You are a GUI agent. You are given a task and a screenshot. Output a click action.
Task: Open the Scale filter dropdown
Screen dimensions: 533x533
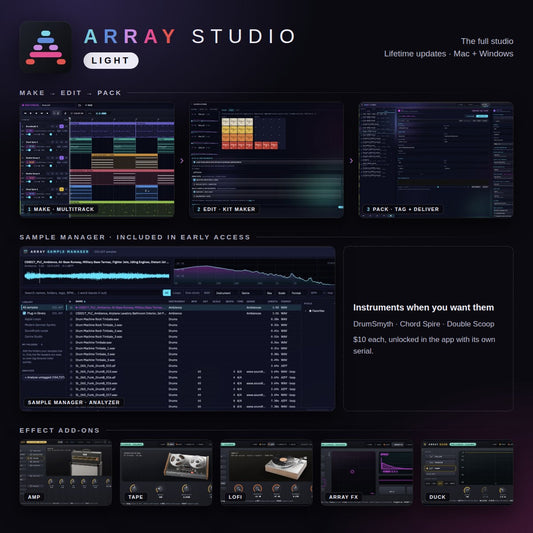(282, 293)
